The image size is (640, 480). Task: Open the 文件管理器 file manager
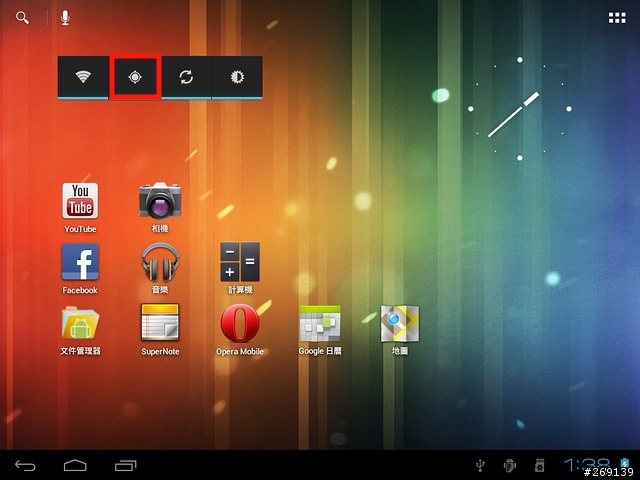(x=80, y=330)
